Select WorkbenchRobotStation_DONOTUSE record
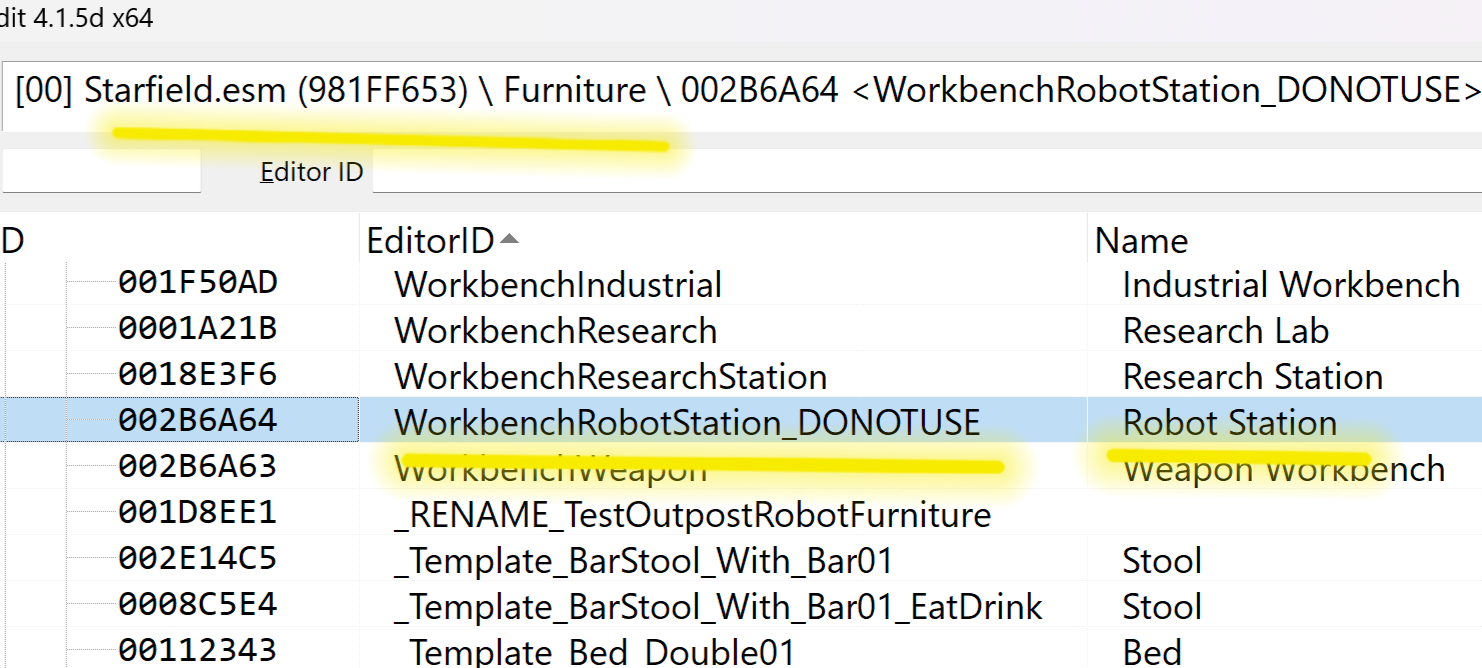1482x668 pixels. click(x=687, y=422)
